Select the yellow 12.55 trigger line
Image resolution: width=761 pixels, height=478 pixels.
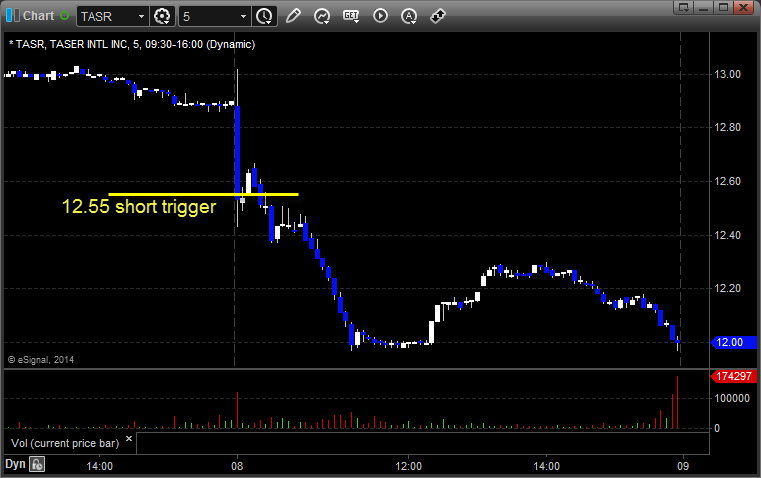[x=203, y=195]
